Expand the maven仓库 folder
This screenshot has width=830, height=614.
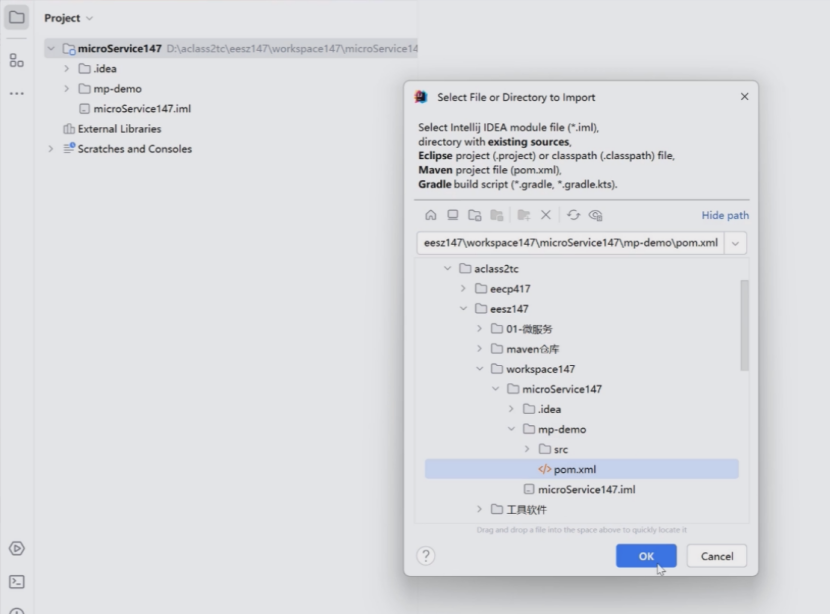(x=479, y=349)
